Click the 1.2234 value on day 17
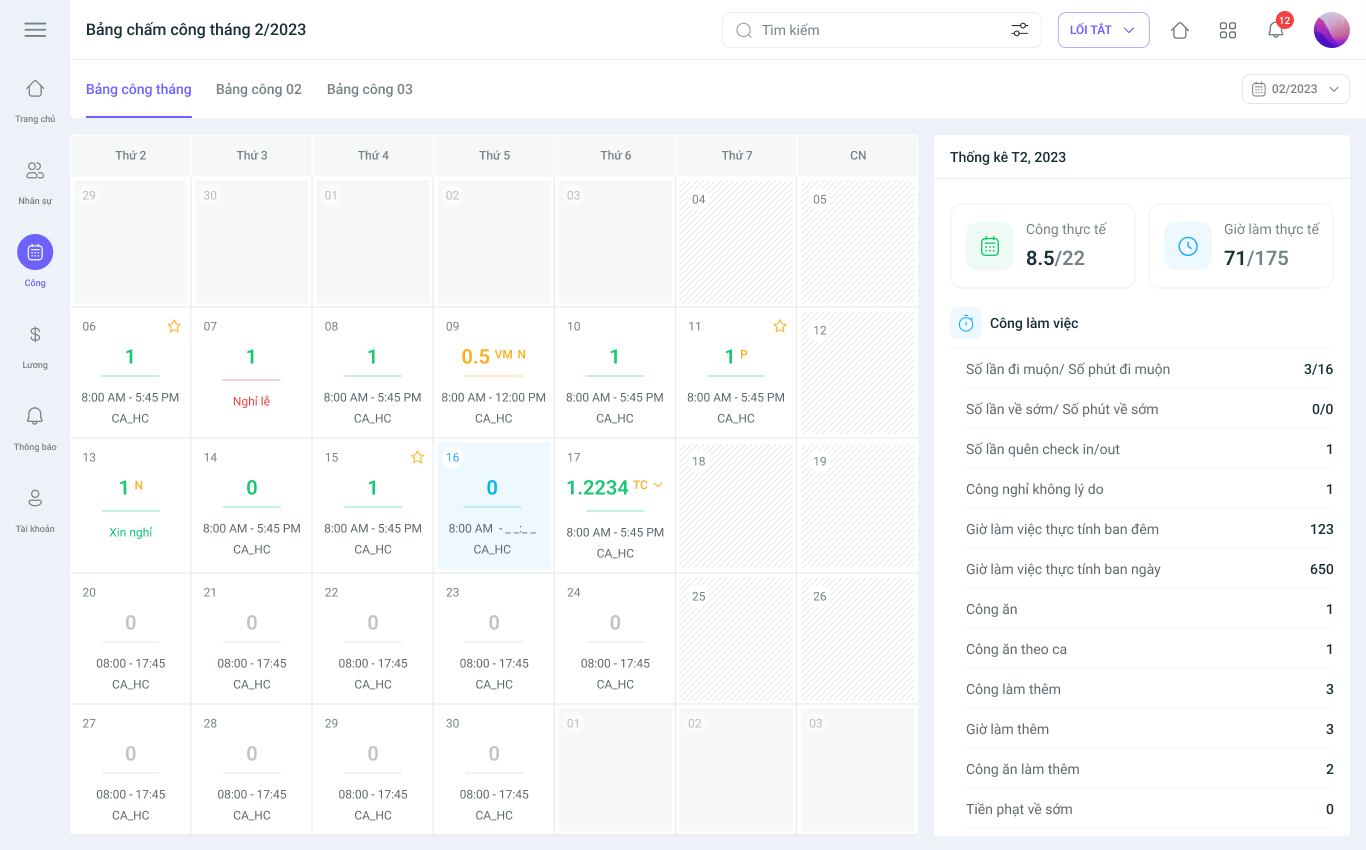The width and height of the screenshot is (1366, 850). click(598, 488)
